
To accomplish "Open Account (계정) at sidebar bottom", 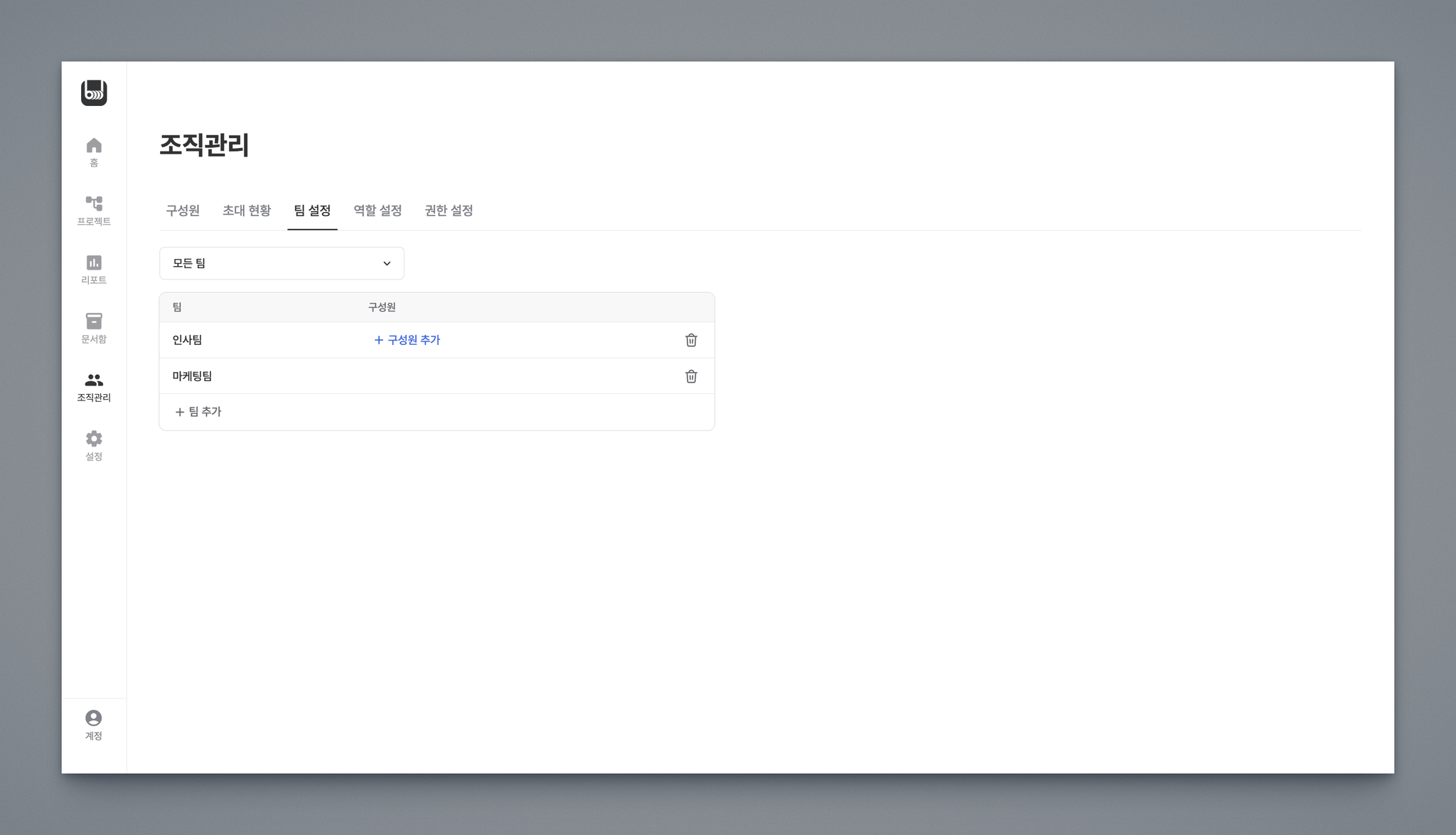I will pyautogui.click(x=94, y=725).
